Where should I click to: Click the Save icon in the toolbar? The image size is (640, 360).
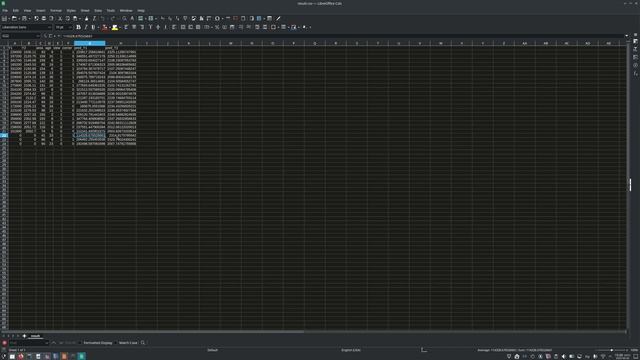pos(24,18)
